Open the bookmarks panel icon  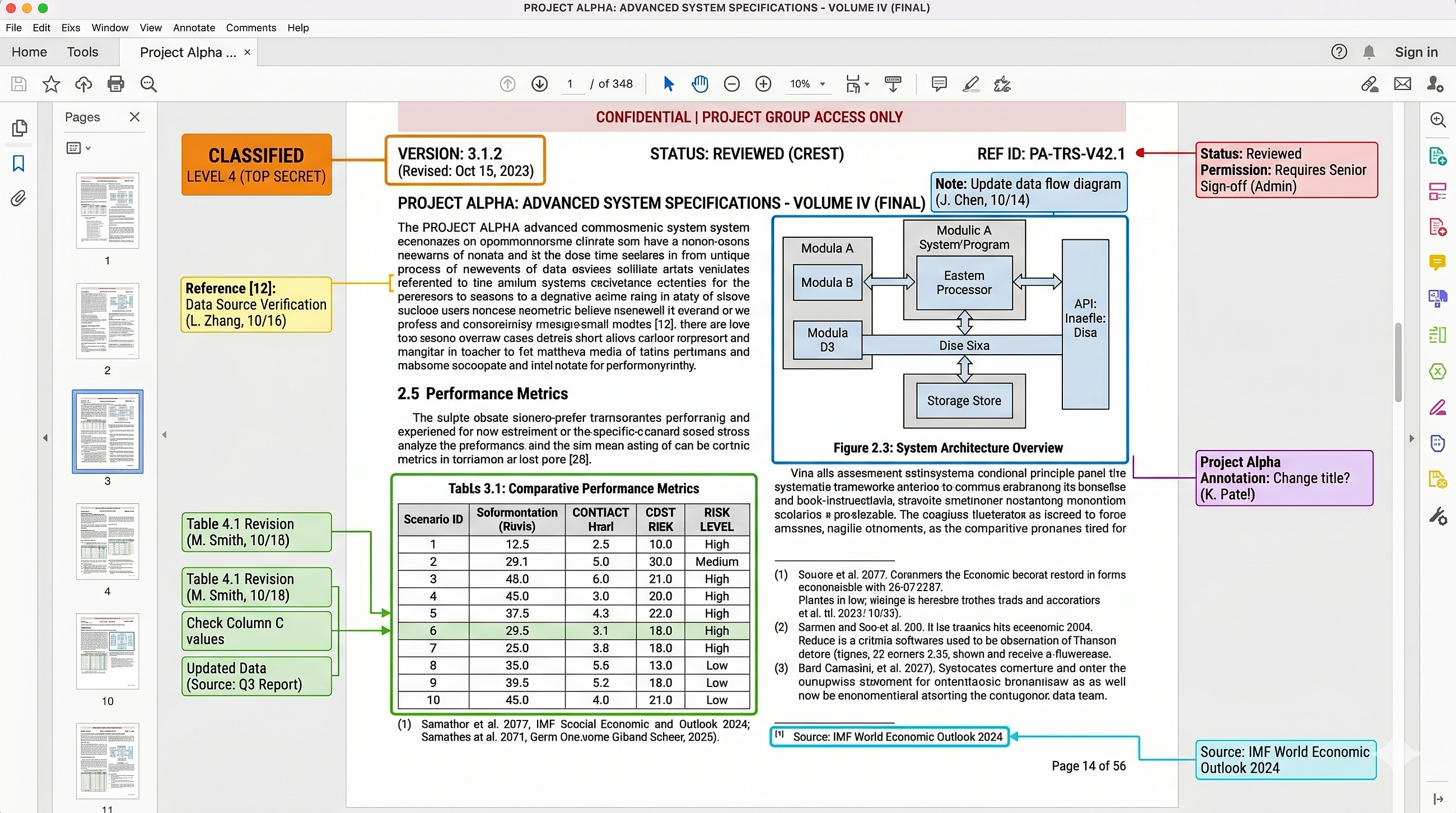18,164
